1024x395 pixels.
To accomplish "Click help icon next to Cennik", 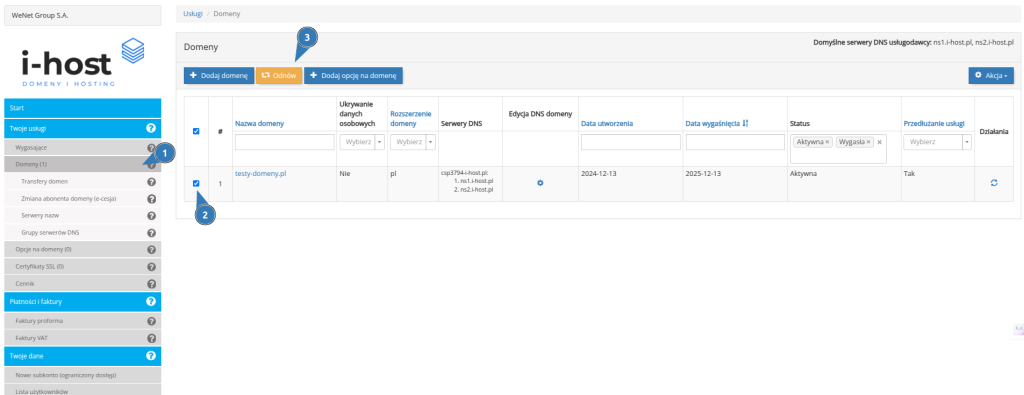I will point(151,284).
